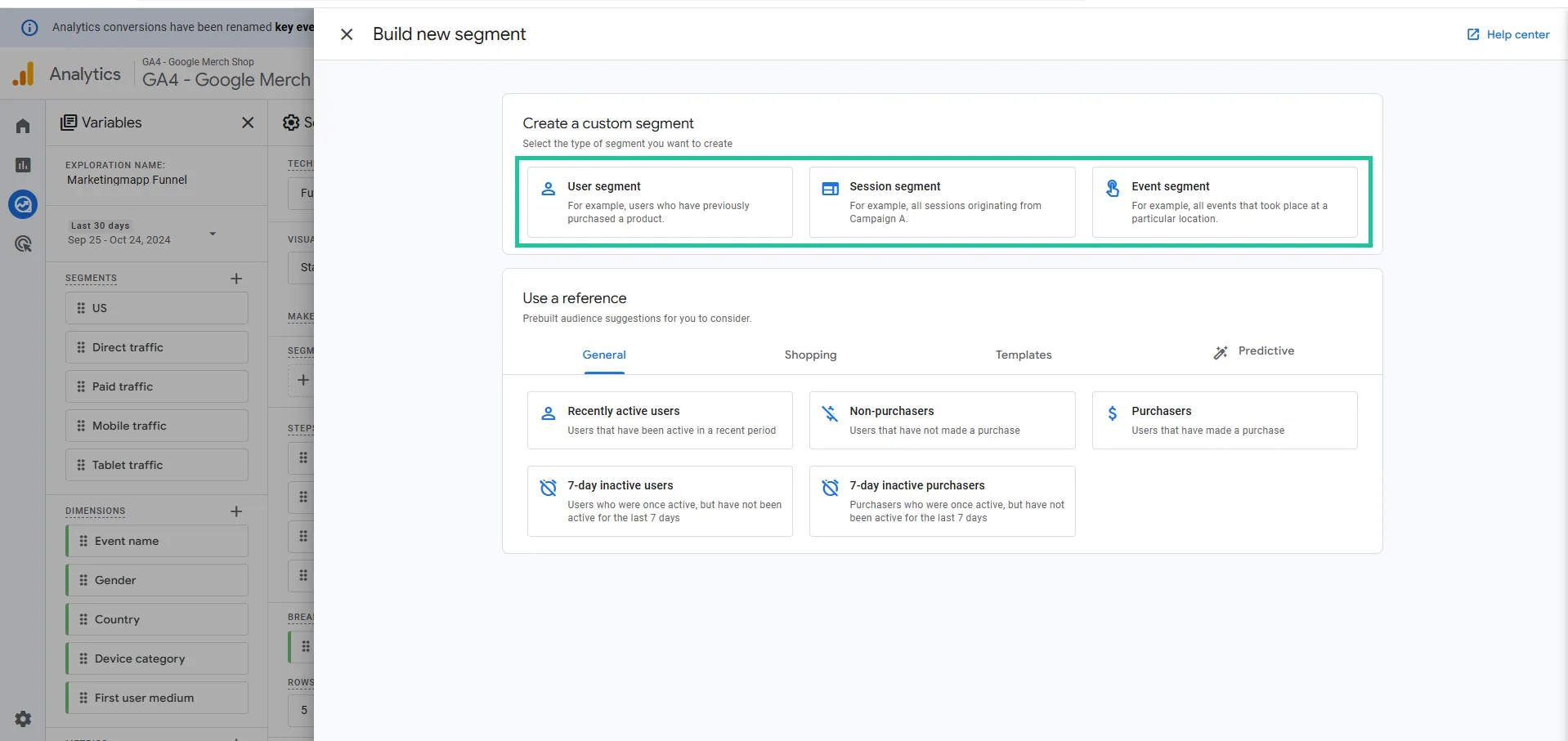Viewport: 1568px width, 741px height.
Task: Select the Paid traffic segment
Action: point(157,386)
